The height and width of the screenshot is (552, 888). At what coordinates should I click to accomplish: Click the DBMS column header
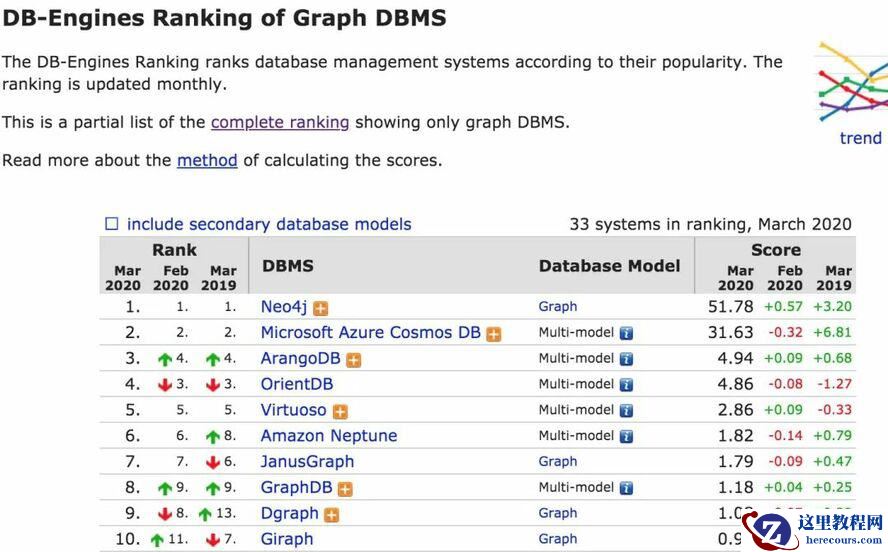coord(288,266)
